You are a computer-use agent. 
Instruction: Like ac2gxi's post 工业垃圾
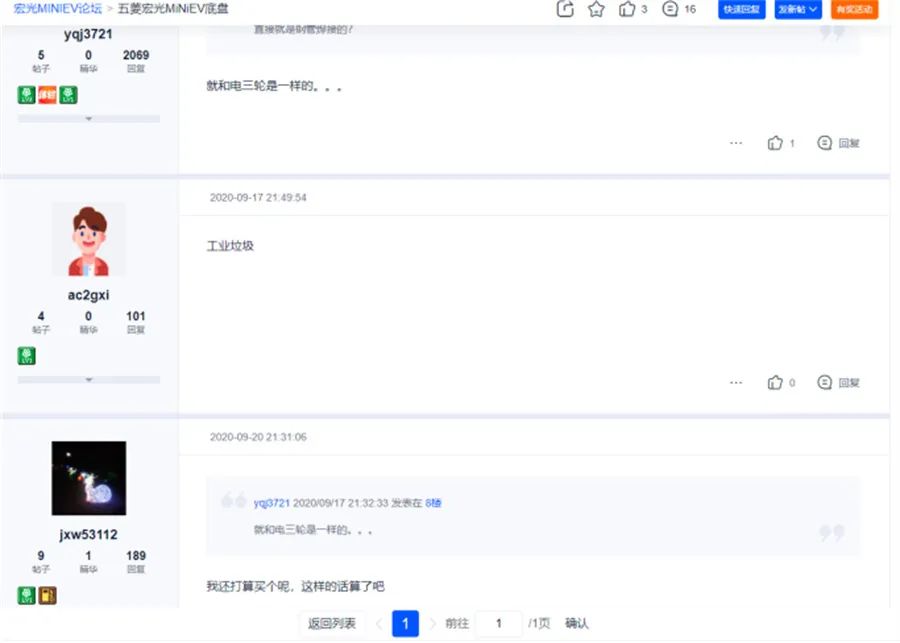point(775,382)
